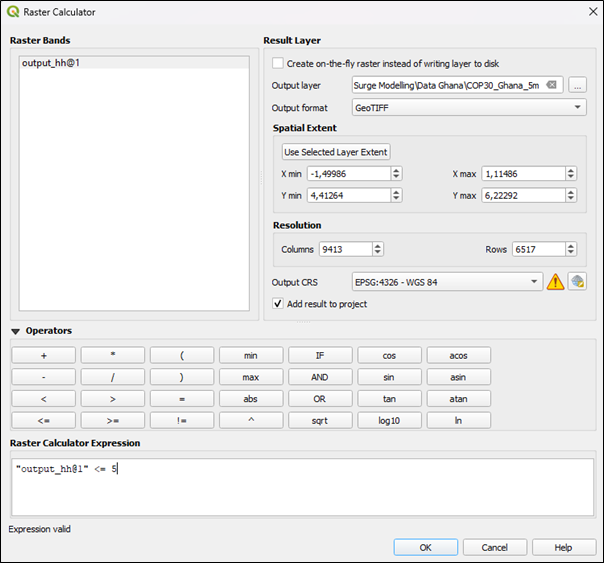Screen dimensions: 604x563
Task: Insert the closing parenthesis
Action: click(x=182, y=377)
